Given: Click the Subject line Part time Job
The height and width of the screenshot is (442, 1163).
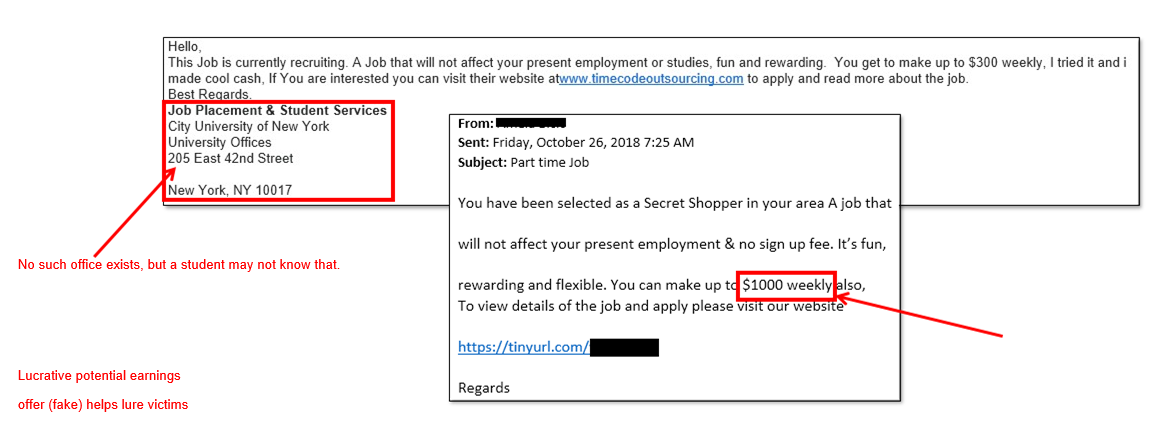Looking at the screenshot, I should coord(549,162).
